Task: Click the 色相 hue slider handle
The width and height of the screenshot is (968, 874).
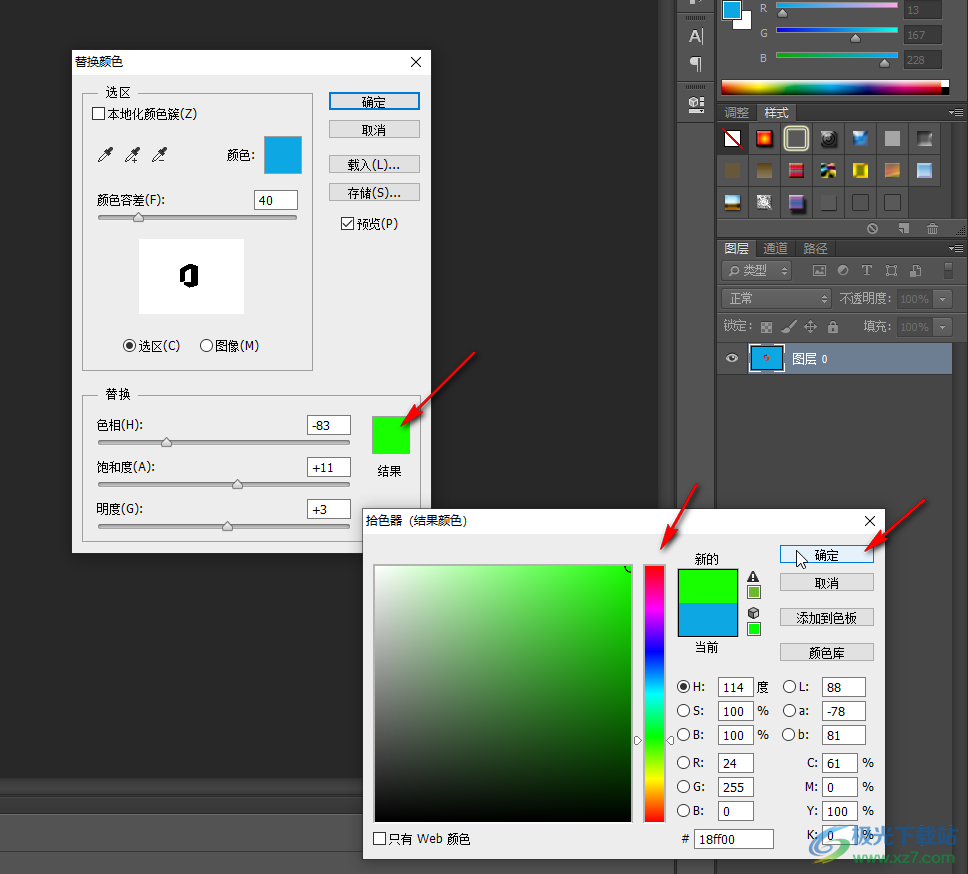Action: coord(166,442)
